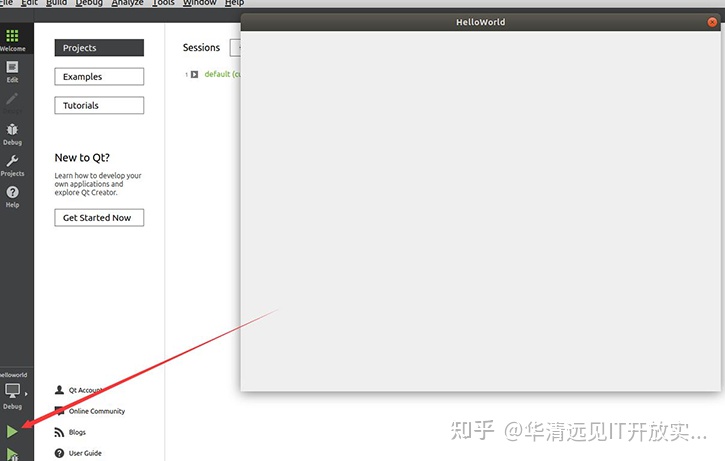Viewport: 725px width, 461px height.
Task: Select the Projects button on Welcome page
Action: (x=99, y=48)
